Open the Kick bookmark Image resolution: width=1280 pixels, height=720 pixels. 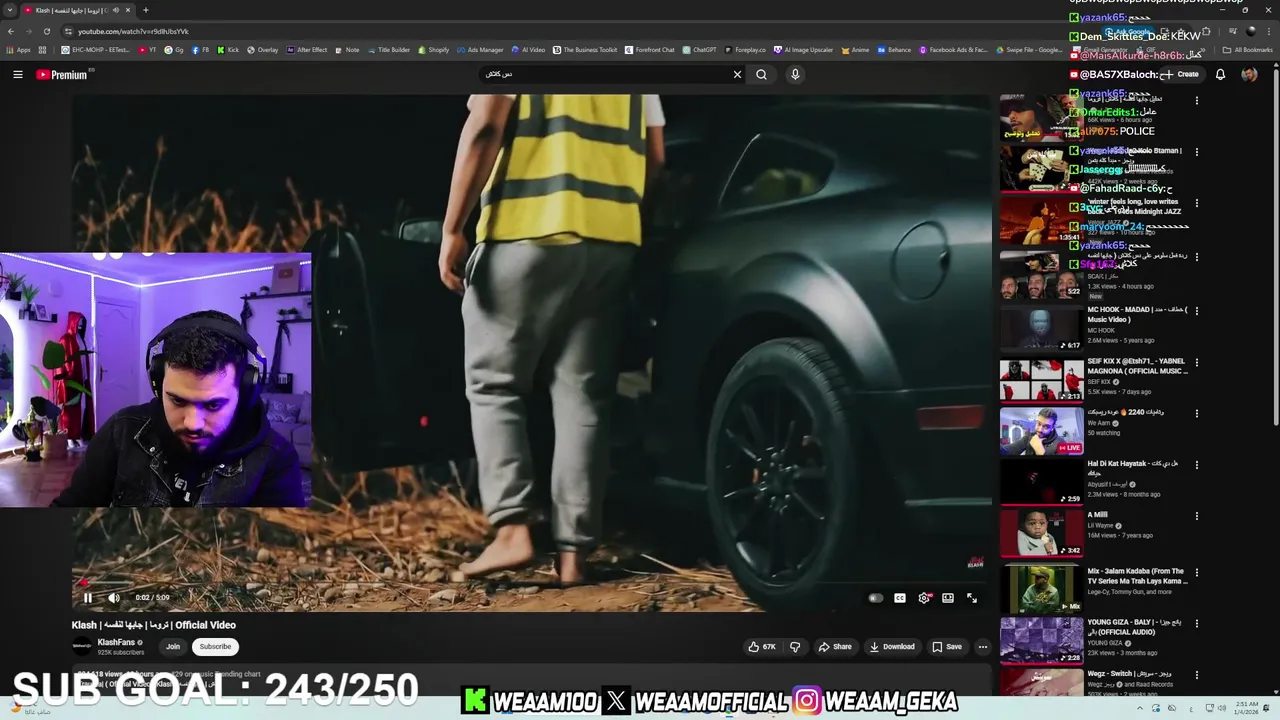[229, 50]
